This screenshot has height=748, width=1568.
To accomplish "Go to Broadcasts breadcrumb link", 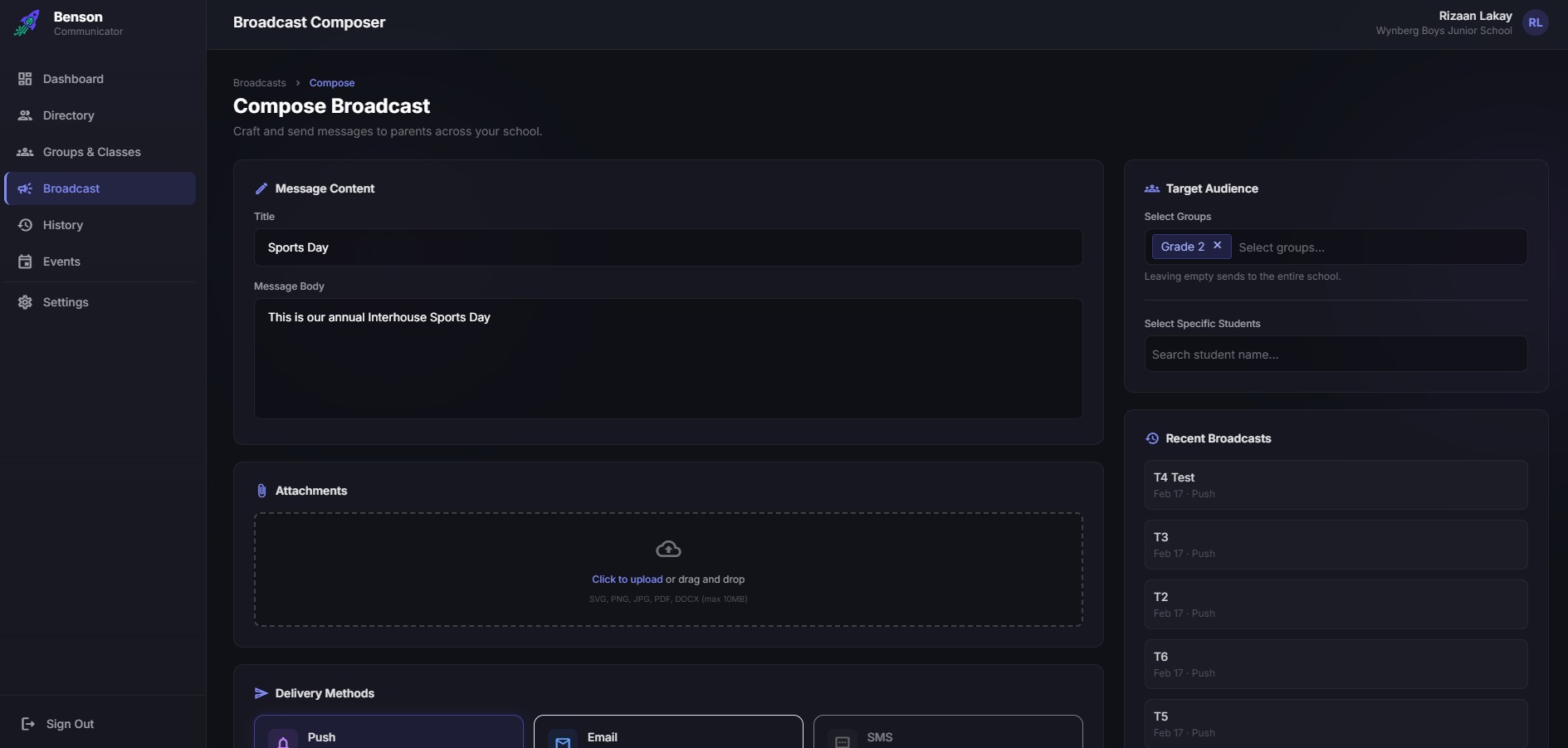I will [259, 83].
